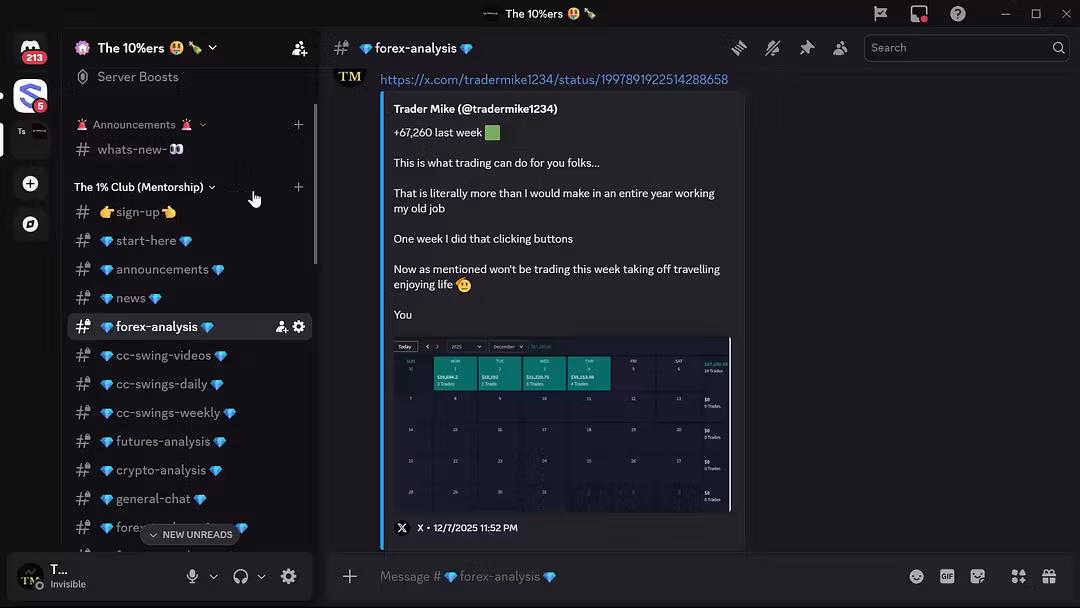Select the general-chat channel
This screenshot has height=608, width=1080.
click(x=152, y=499)
